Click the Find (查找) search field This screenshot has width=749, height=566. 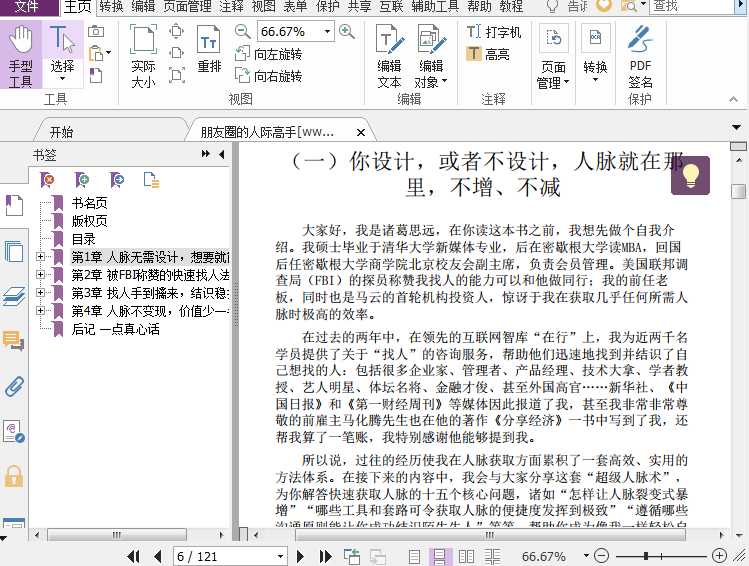tap(691, 6)
